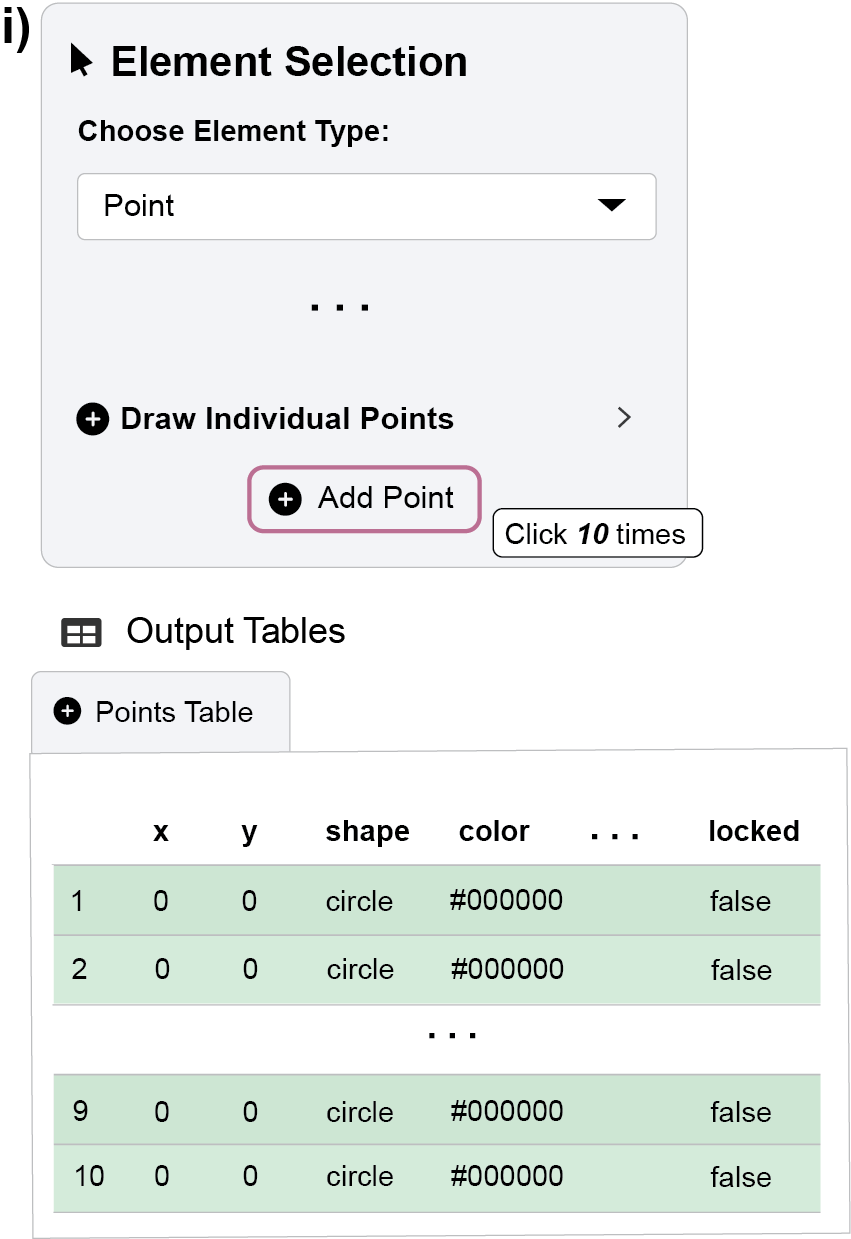Image resolution: width=851 pixels, height=1239 pixels.
Task: Switch to the Points Table tab
Action: click(x=161, y=712)
